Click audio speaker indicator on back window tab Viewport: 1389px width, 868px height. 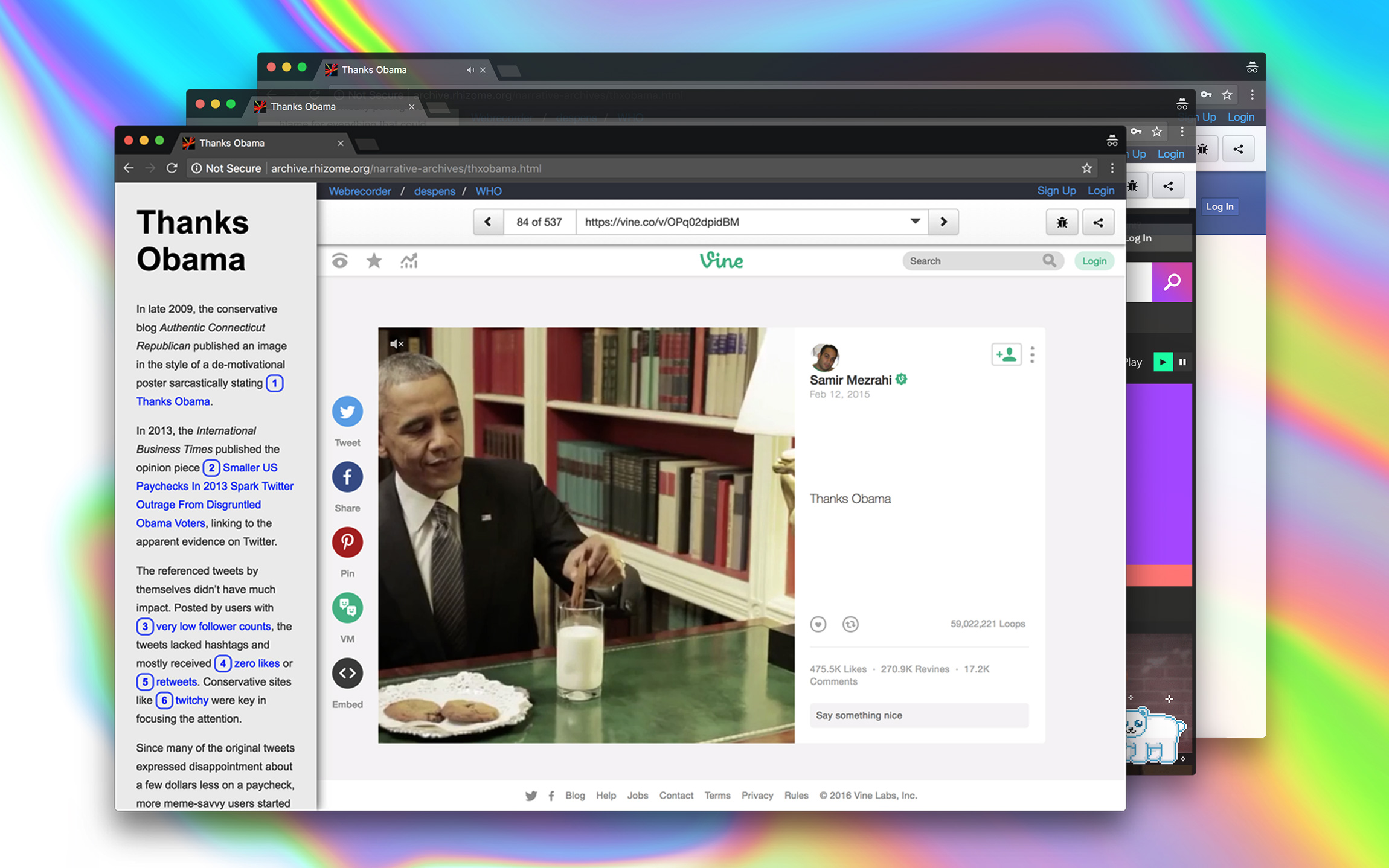[x=469, y=70]
